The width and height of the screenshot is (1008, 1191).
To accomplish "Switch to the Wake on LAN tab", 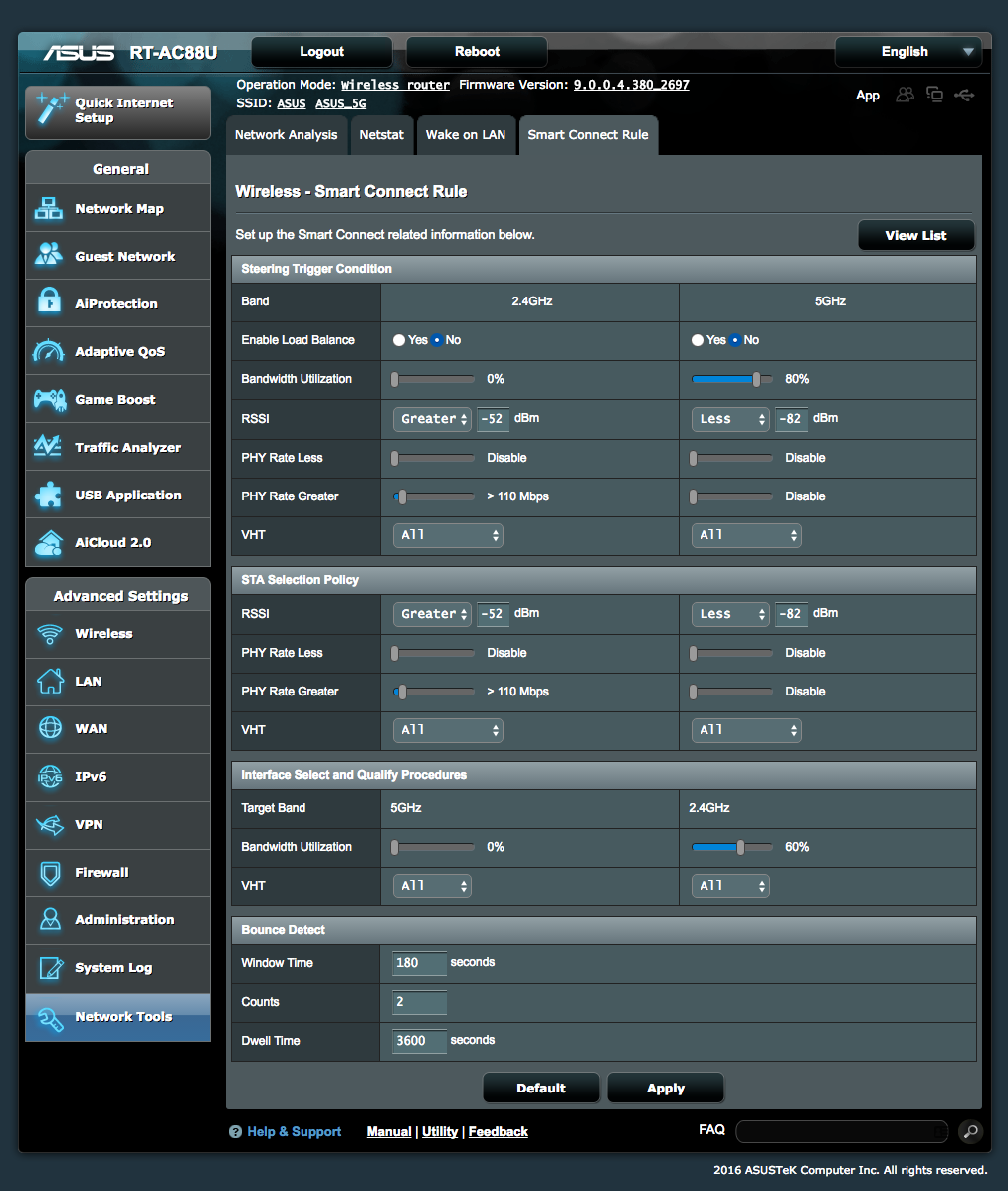I will point(465,135).
